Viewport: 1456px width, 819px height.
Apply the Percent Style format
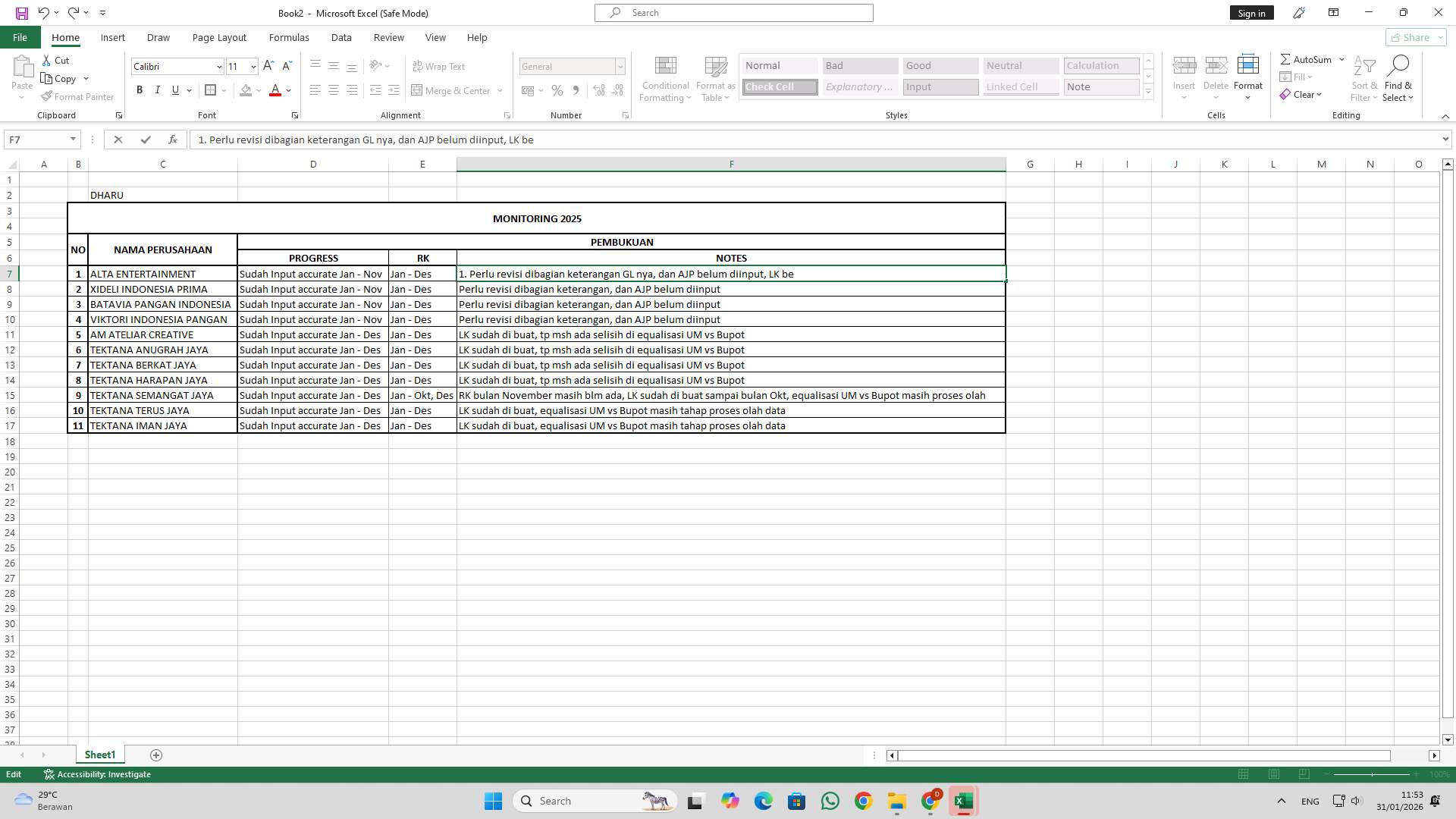pyautogui.click(x=557, y=90)
